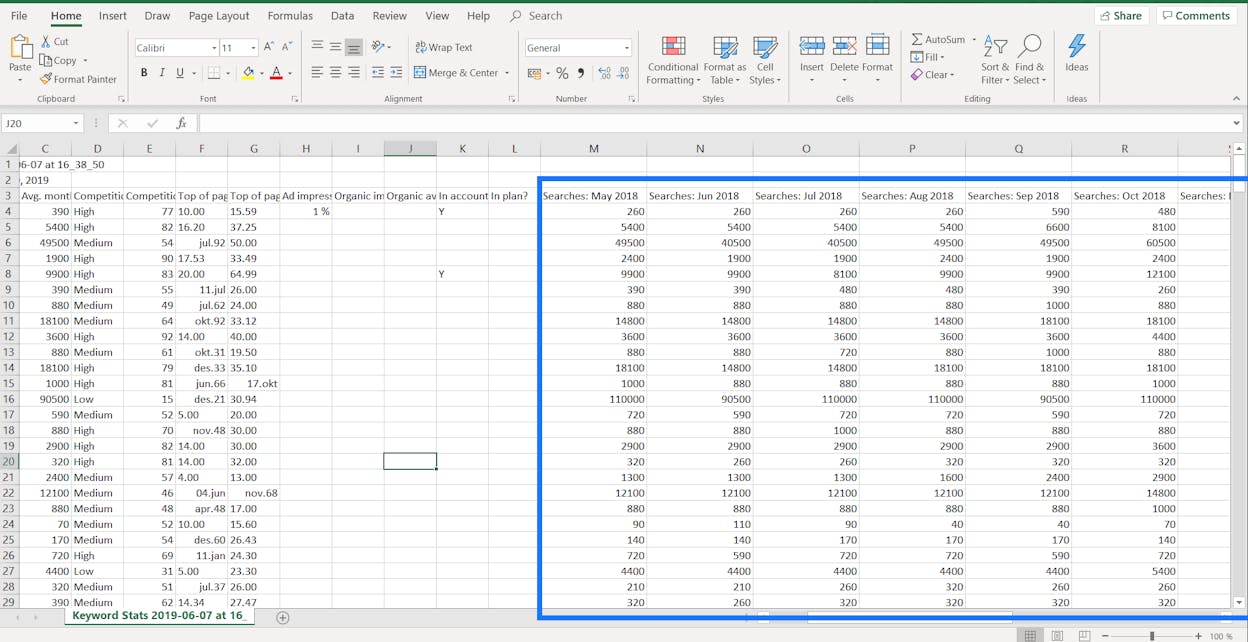
Task: Apply red font color
Action: click(x=277, y=73)
